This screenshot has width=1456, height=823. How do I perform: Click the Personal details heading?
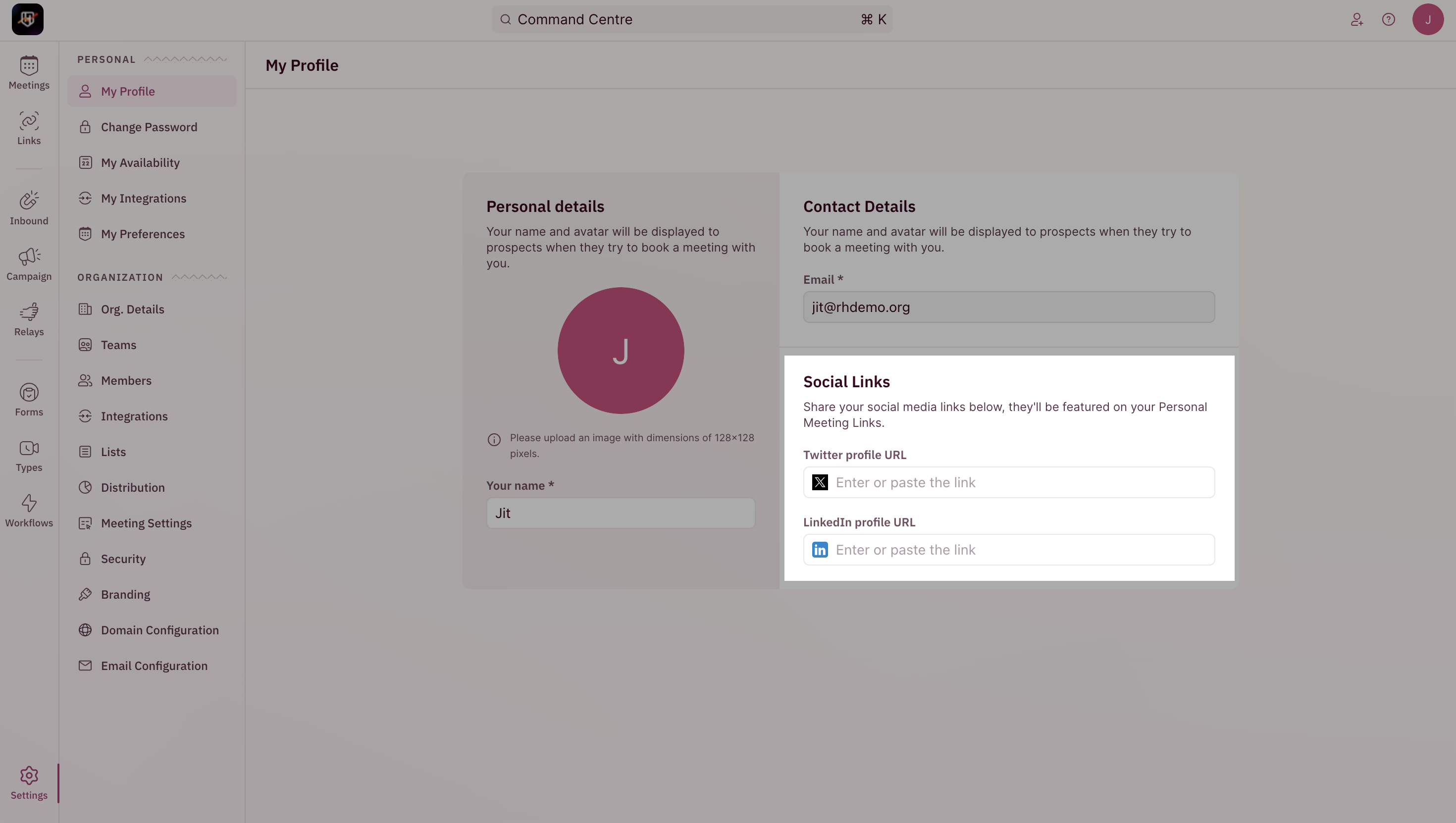[545, 206]
